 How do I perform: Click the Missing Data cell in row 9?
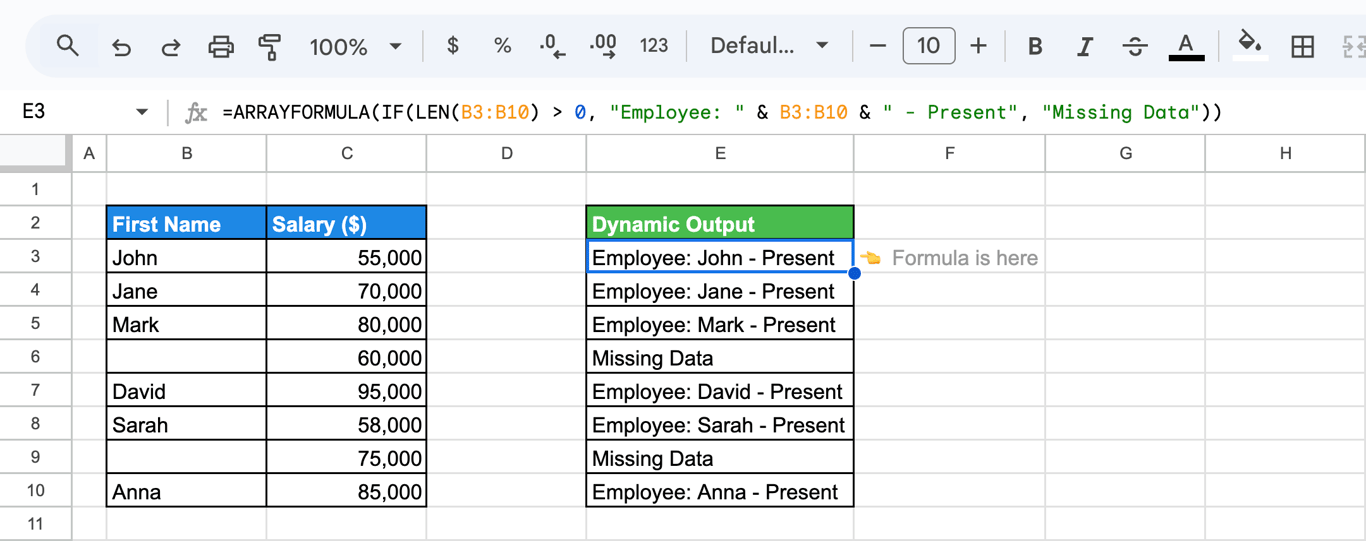pyautogui.click(x=720, y=458)
